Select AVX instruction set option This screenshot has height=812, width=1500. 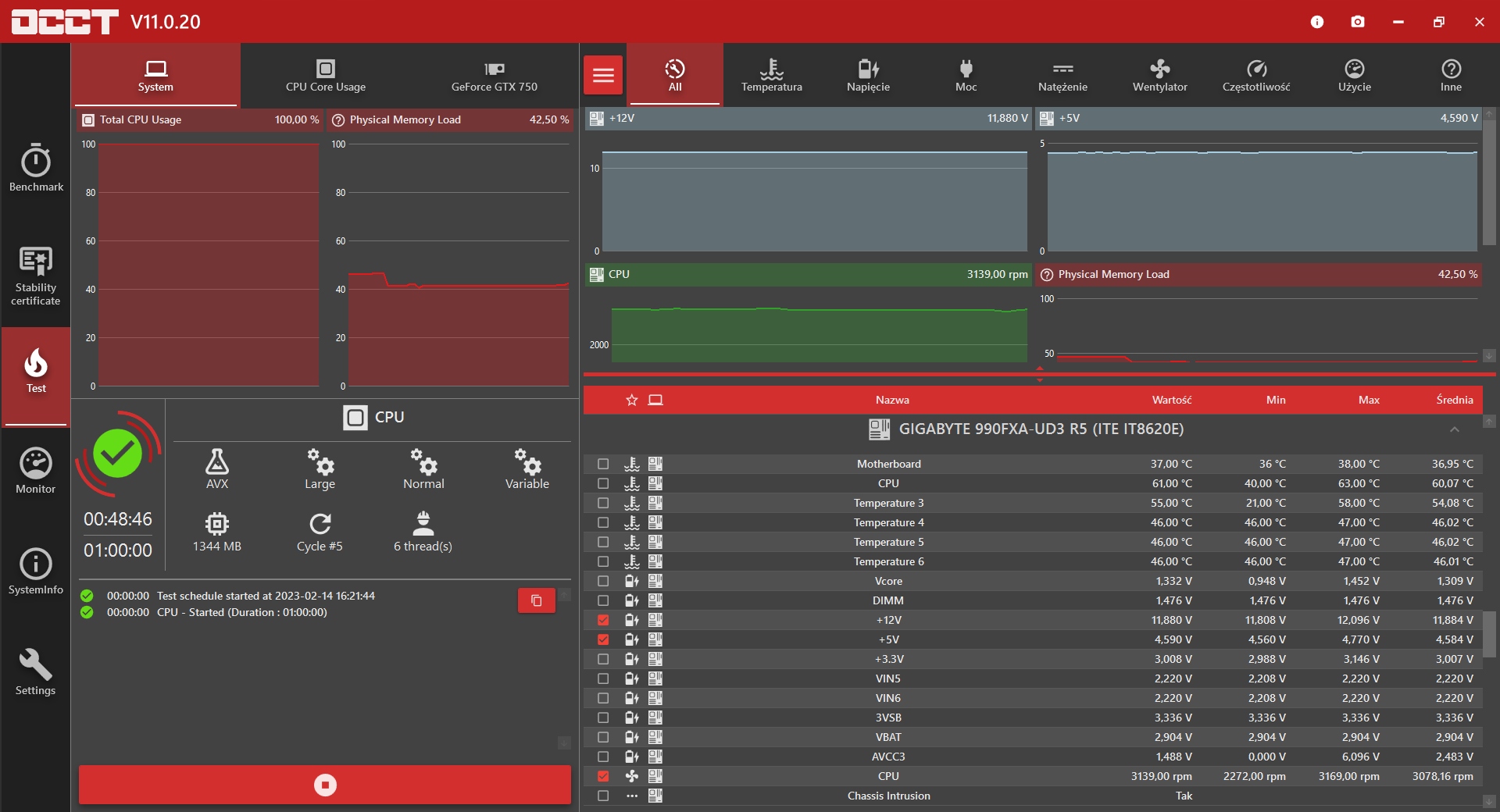click(x=217, y=468)
